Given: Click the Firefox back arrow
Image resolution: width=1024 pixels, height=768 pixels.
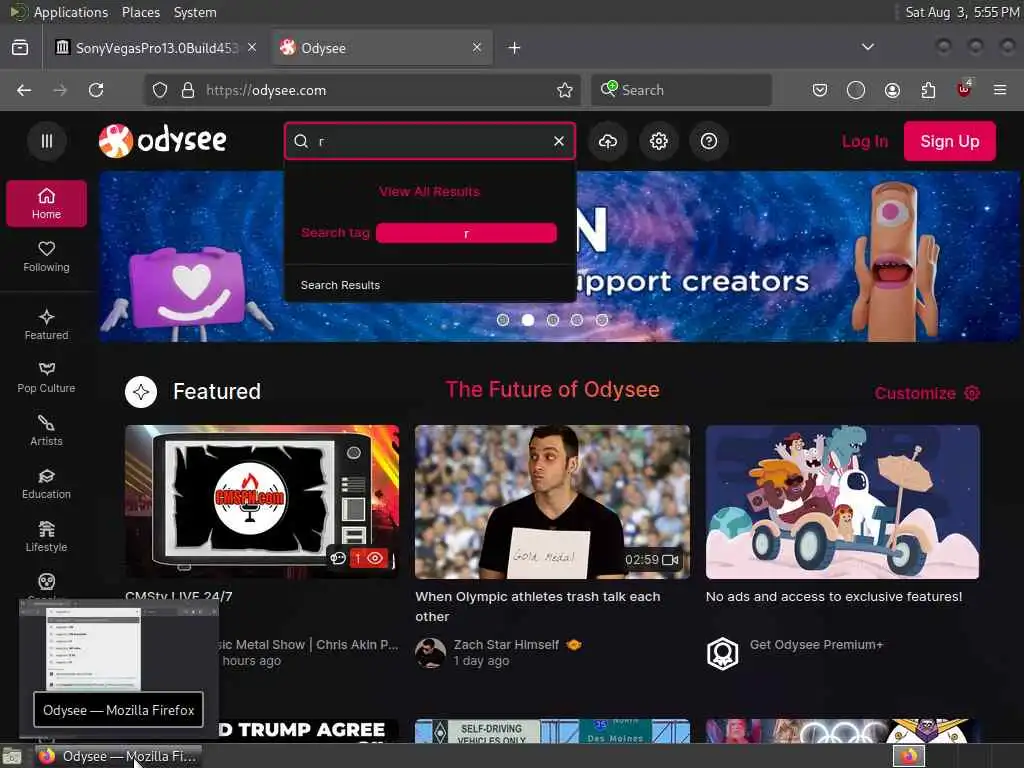Looking at the screenshot, I should pyautogui.click(x=24, y=90).
